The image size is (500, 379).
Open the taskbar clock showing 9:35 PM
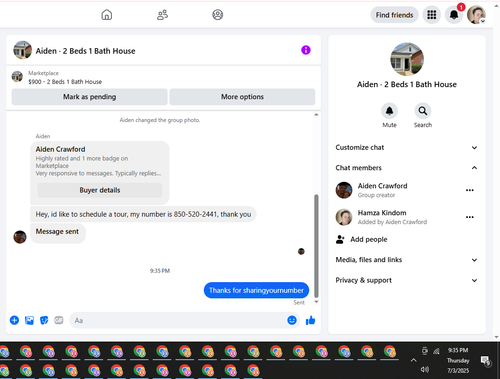[458, 360]
